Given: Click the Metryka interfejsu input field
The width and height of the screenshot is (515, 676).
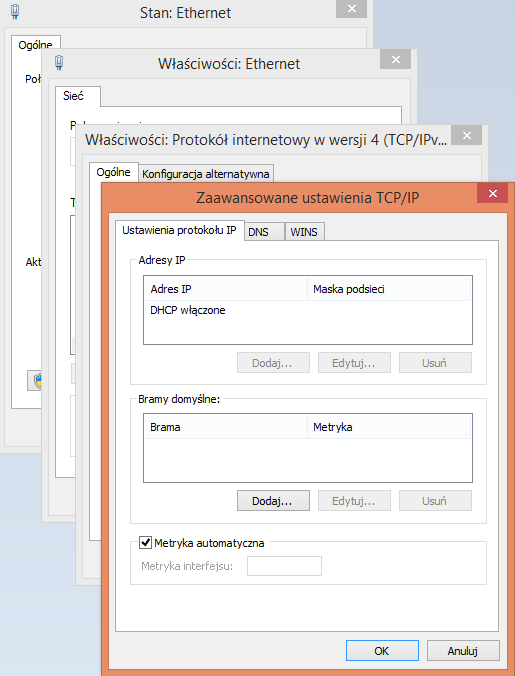Looking at the screenshot, I should pos(284,566).
